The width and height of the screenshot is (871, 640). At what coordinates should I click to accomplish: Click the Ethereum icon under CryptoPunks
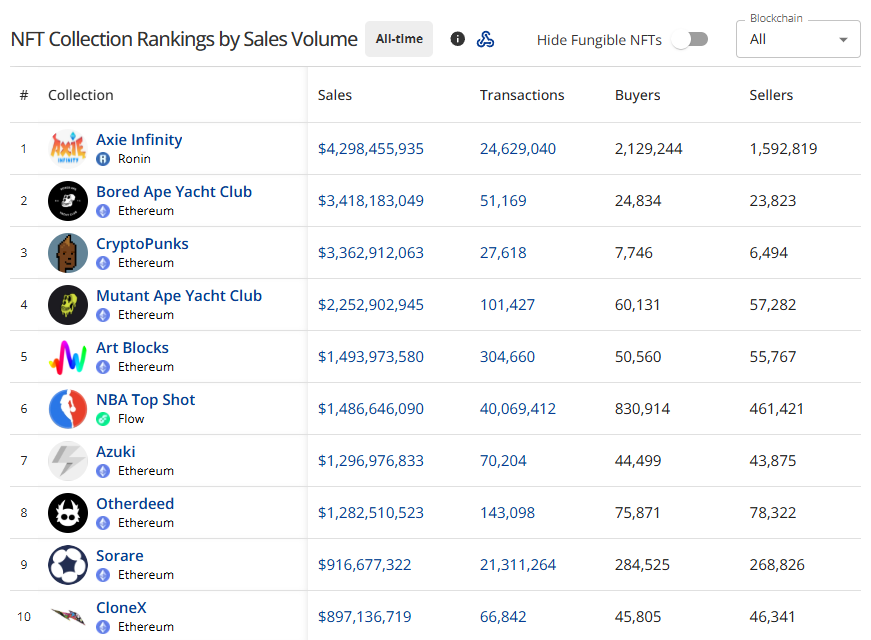[x=103, y=263]
